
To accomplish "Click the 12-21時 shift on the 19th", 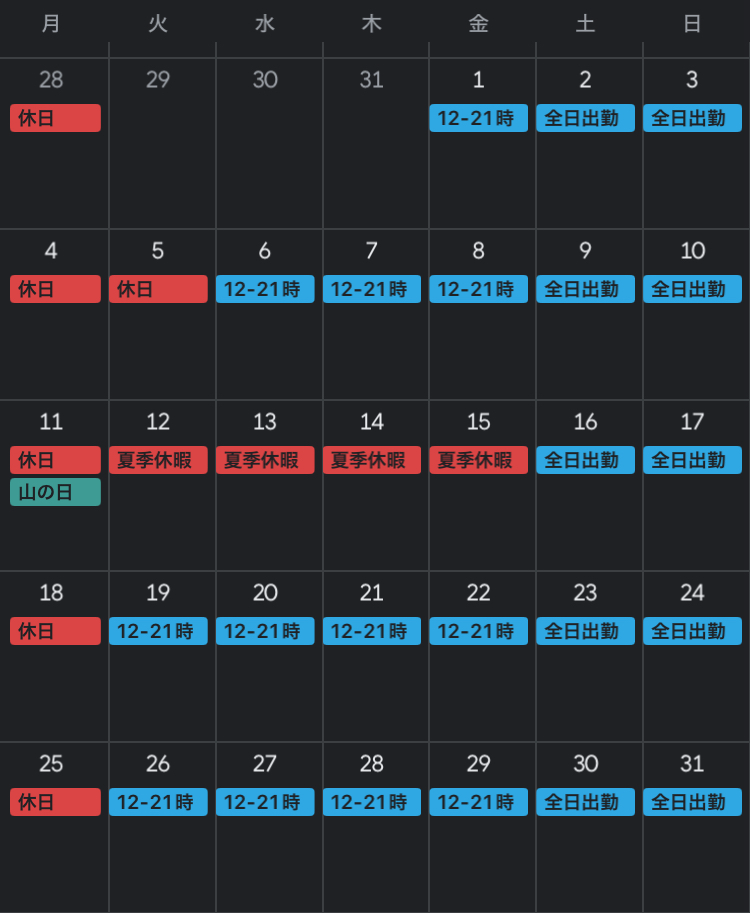I will tap(158, 631).
